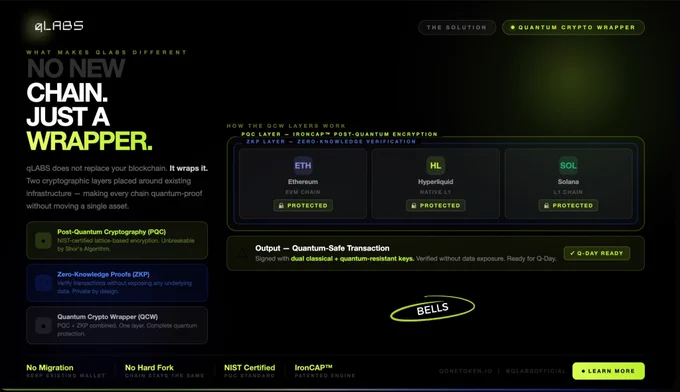Click the Ethereum chain name
680x392 pixels.
[303, 182]
